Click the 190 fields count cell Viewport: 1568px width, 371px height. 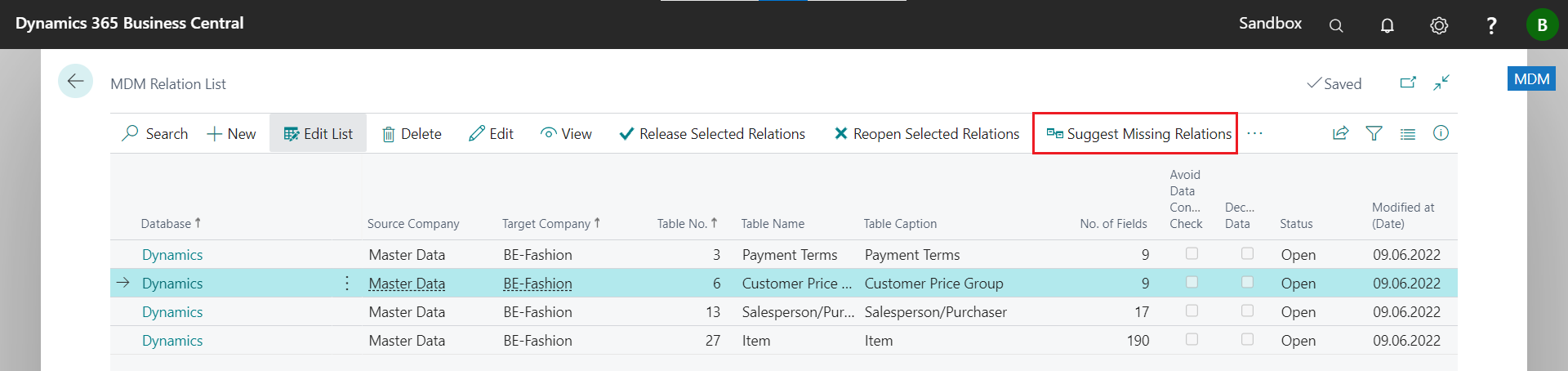pyautogui.click(x=1138, y=341)
